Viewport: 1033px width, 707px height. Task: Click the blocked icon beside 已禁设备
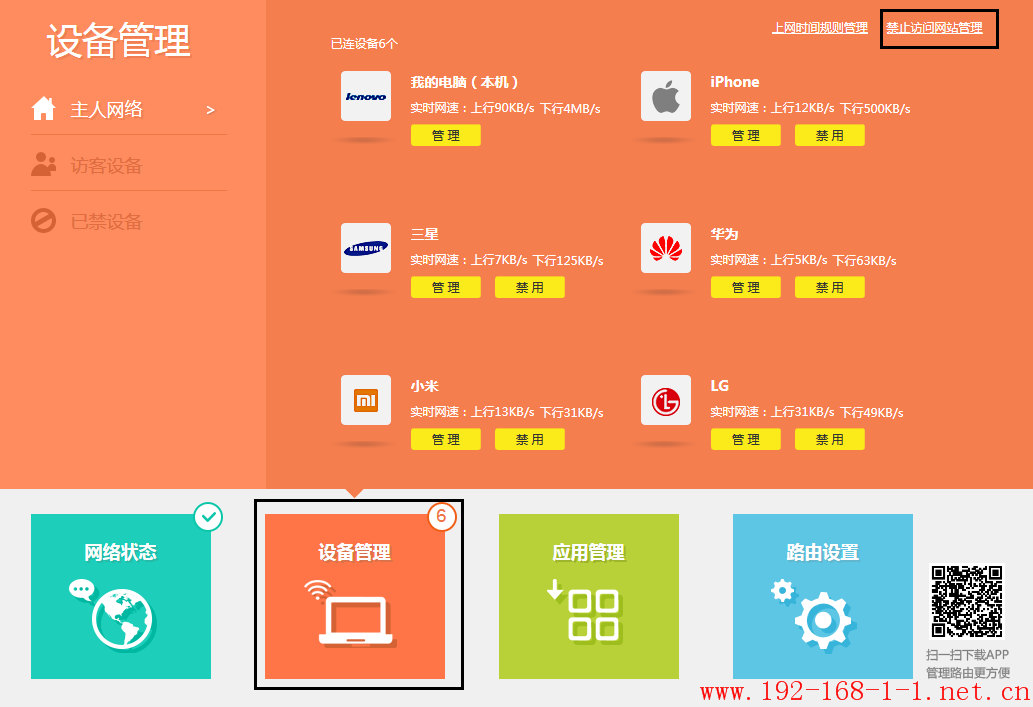(43, 221)
